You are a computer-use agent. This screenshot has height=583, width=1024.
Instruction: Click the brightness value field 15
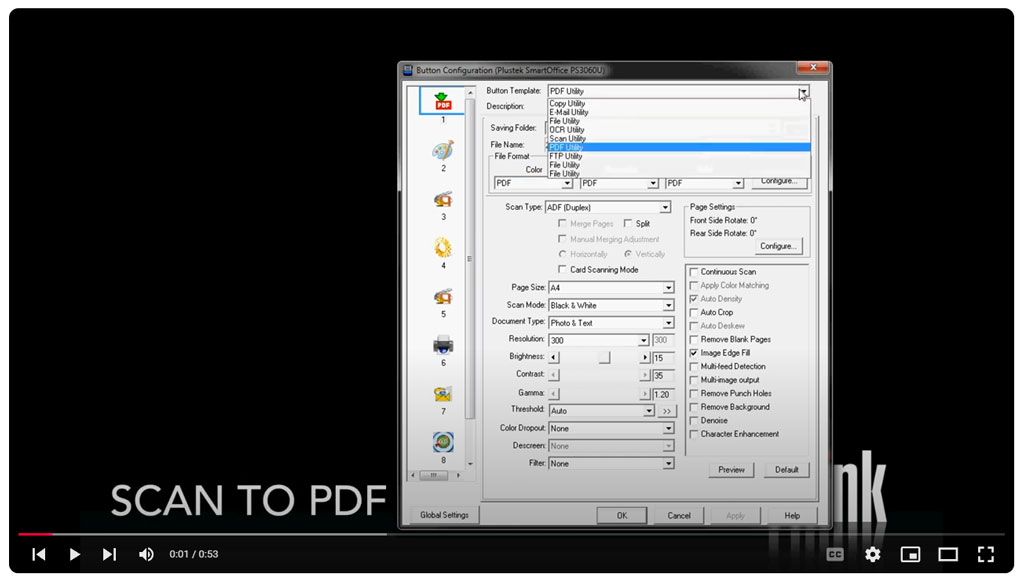[663, 358]
